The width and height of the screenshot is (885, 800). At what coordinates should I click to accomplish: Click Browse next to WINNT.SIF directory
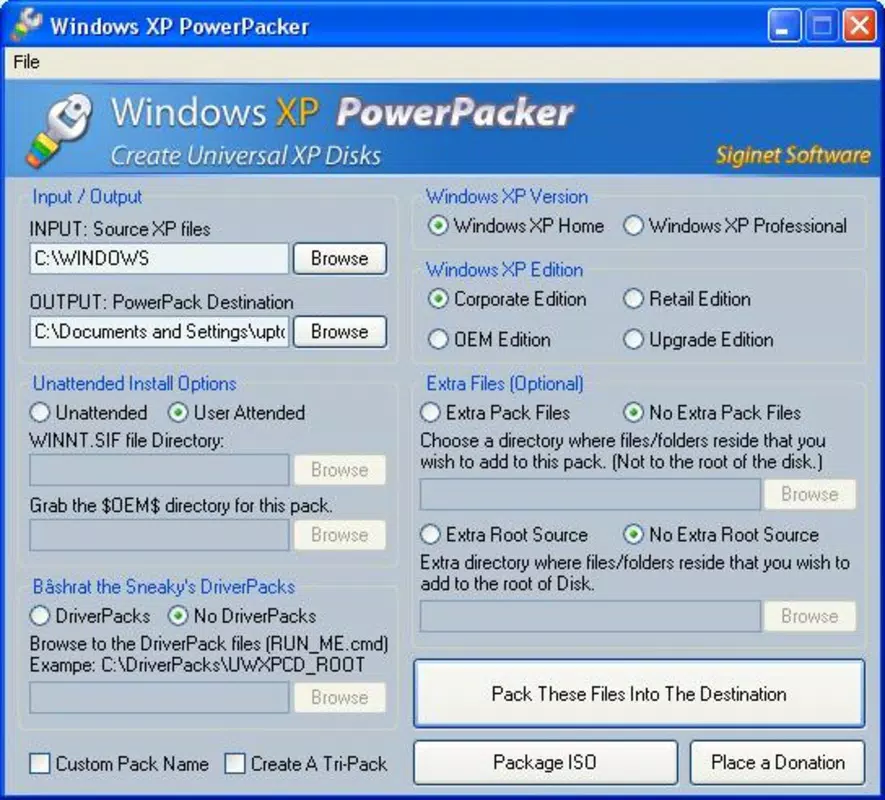coord(340,470)
